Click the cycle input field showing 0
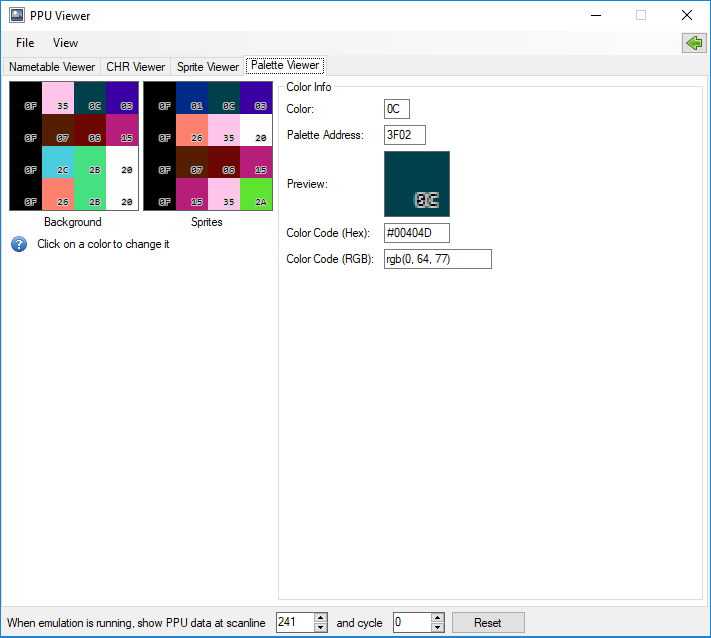Screen dimensions: 711x638 pyautogui.click(x=412, y=622)
